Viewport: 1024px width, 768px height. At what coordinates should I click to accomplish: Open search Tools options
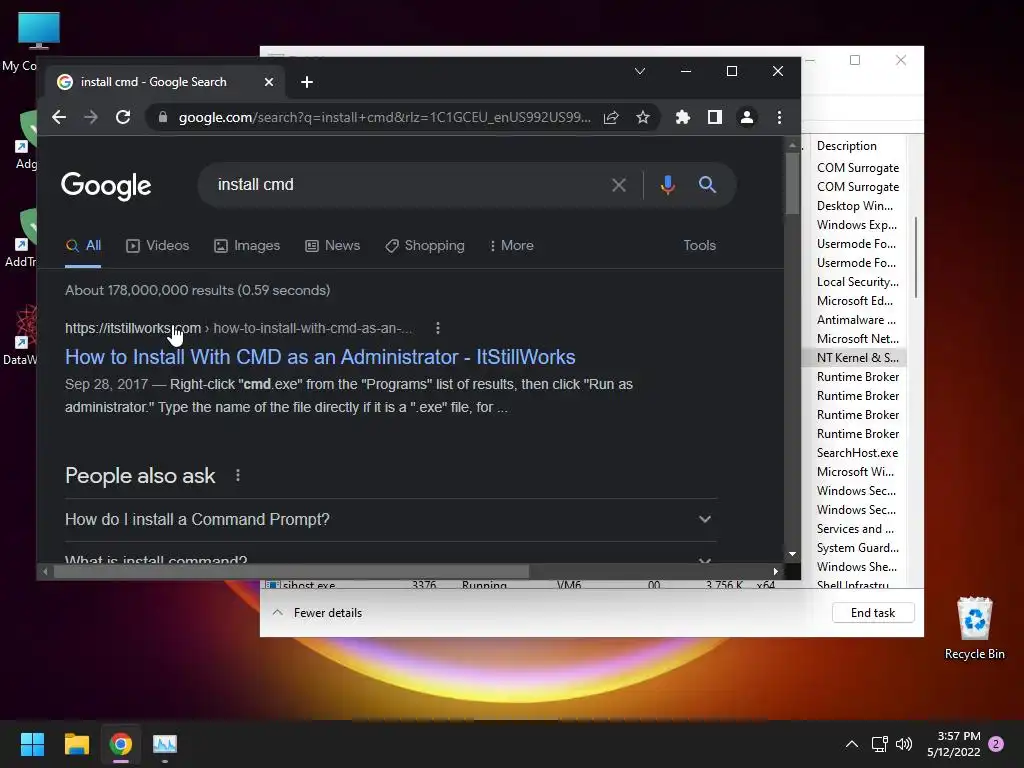[699, 246]
